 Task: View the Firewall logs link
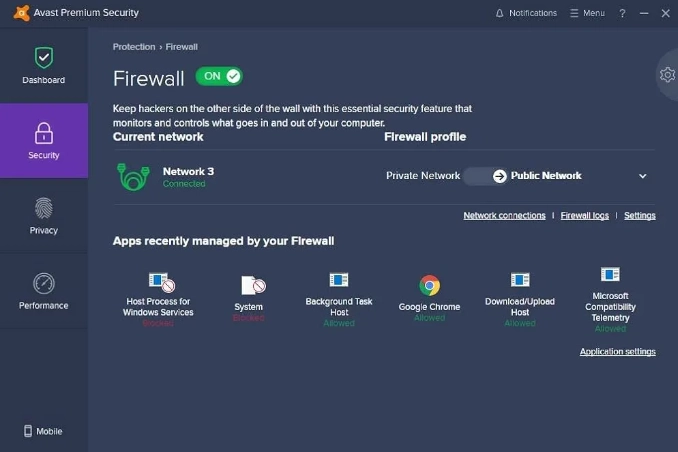[x=584, y=216]
